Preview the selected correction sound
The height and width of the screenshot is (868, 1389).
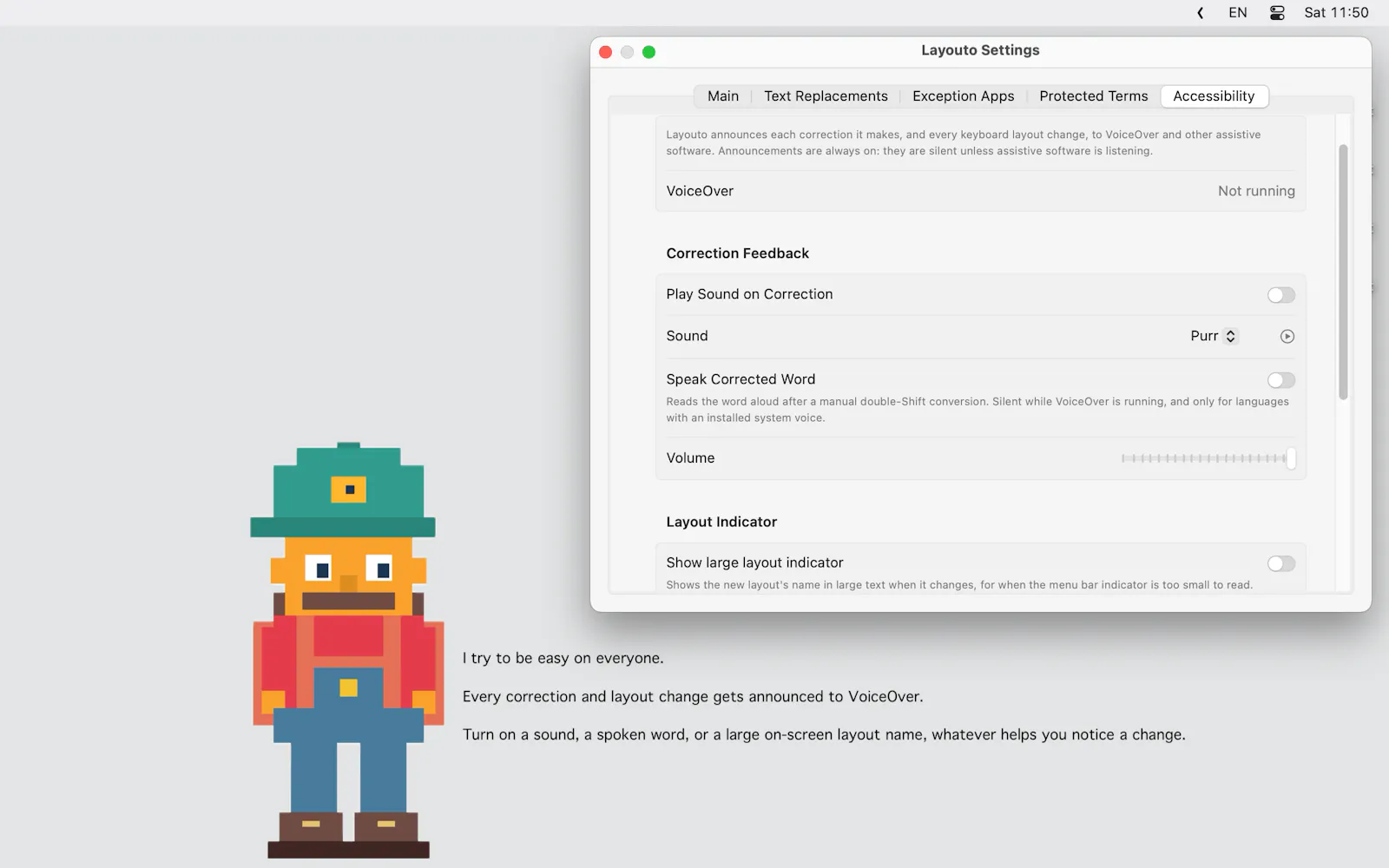tap(1287, 337)
